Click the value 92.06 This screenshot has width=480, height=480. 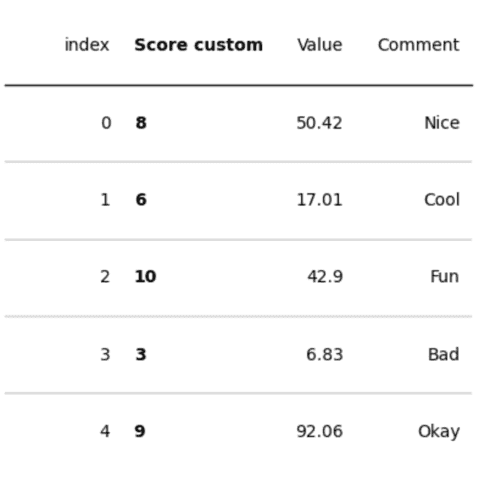[x=319, y=431]
